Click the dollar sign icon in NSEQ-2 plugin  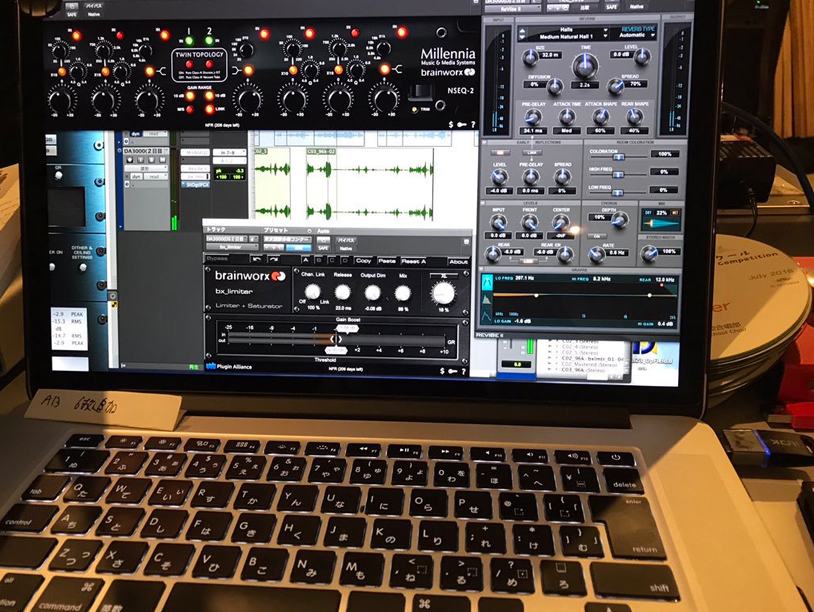(x=451, y=124)
